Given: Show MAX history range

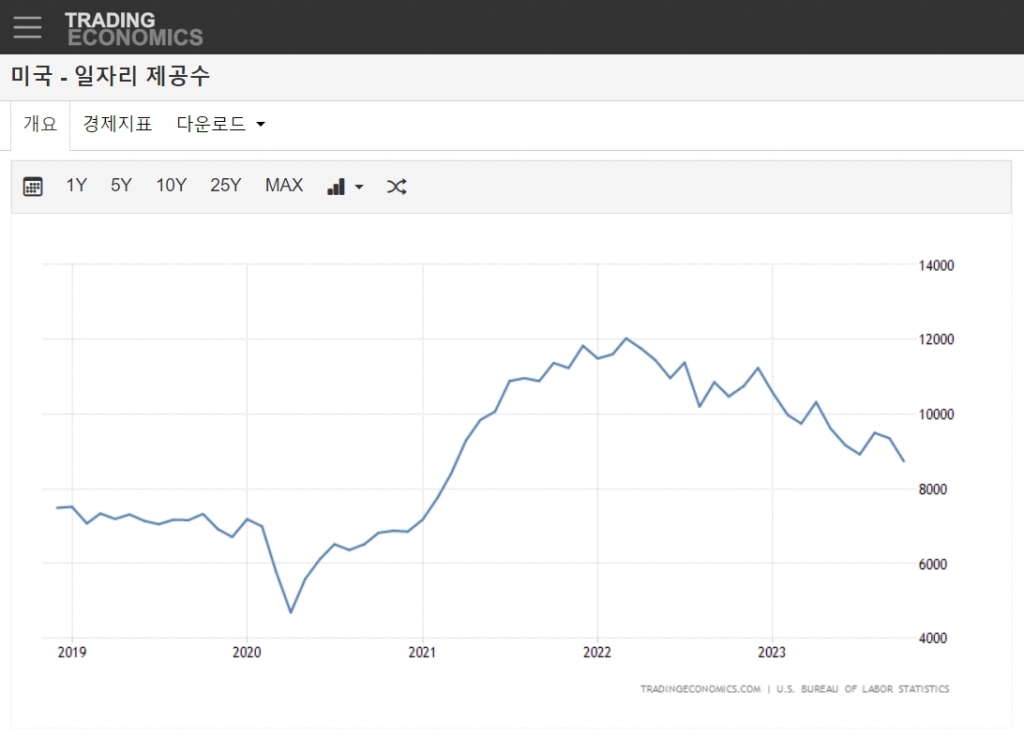Looking at the screenshot, I should coord(284,185).
